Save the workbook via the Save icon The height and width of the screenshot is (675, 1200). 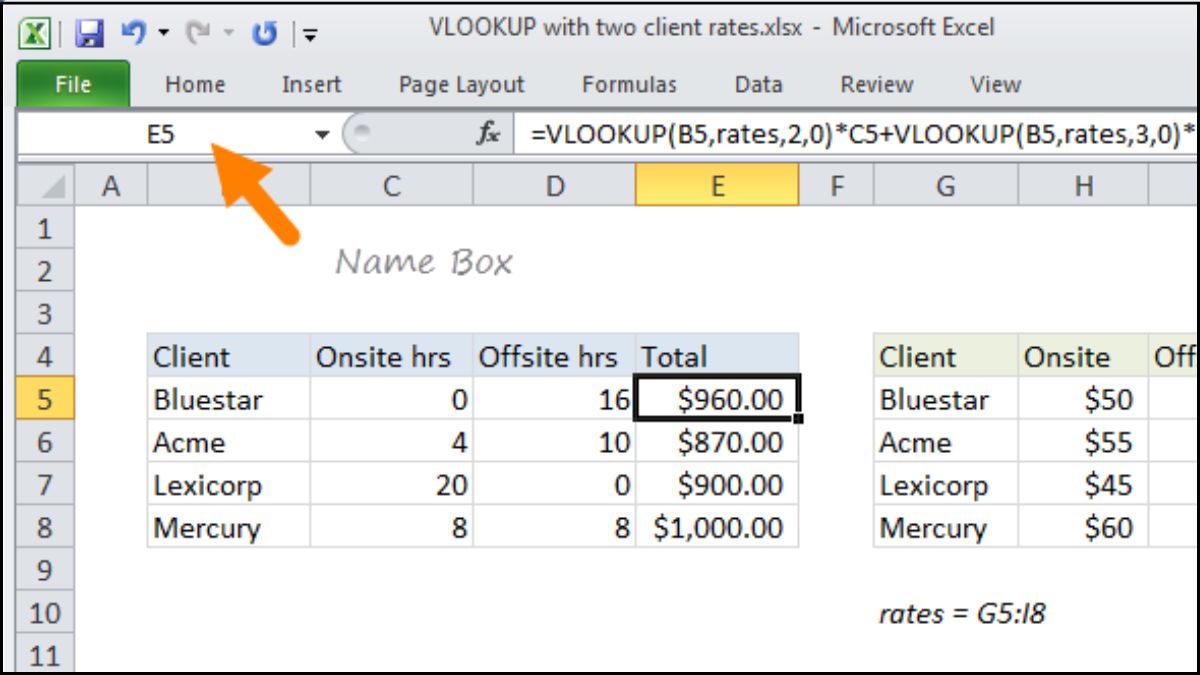(88, 29)
